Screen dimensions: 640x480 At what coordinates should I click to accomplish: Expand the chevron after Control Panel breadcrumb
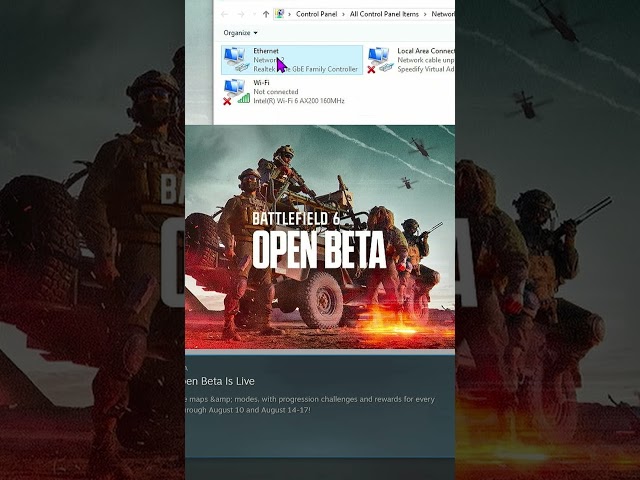(x=343, y=14)
